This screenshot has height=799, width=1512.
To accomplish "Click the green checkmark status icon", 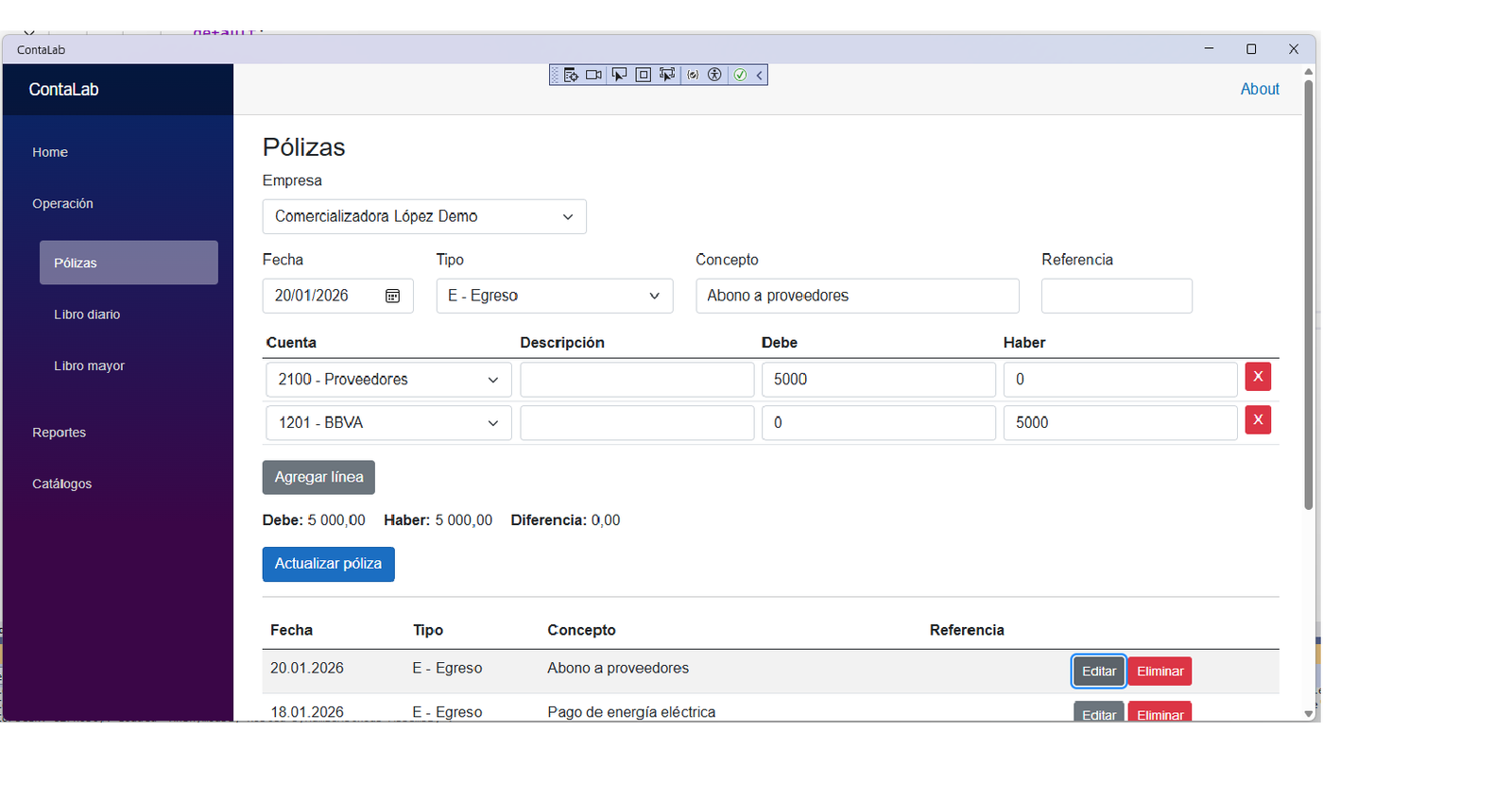I will click(x=740, y=75).
